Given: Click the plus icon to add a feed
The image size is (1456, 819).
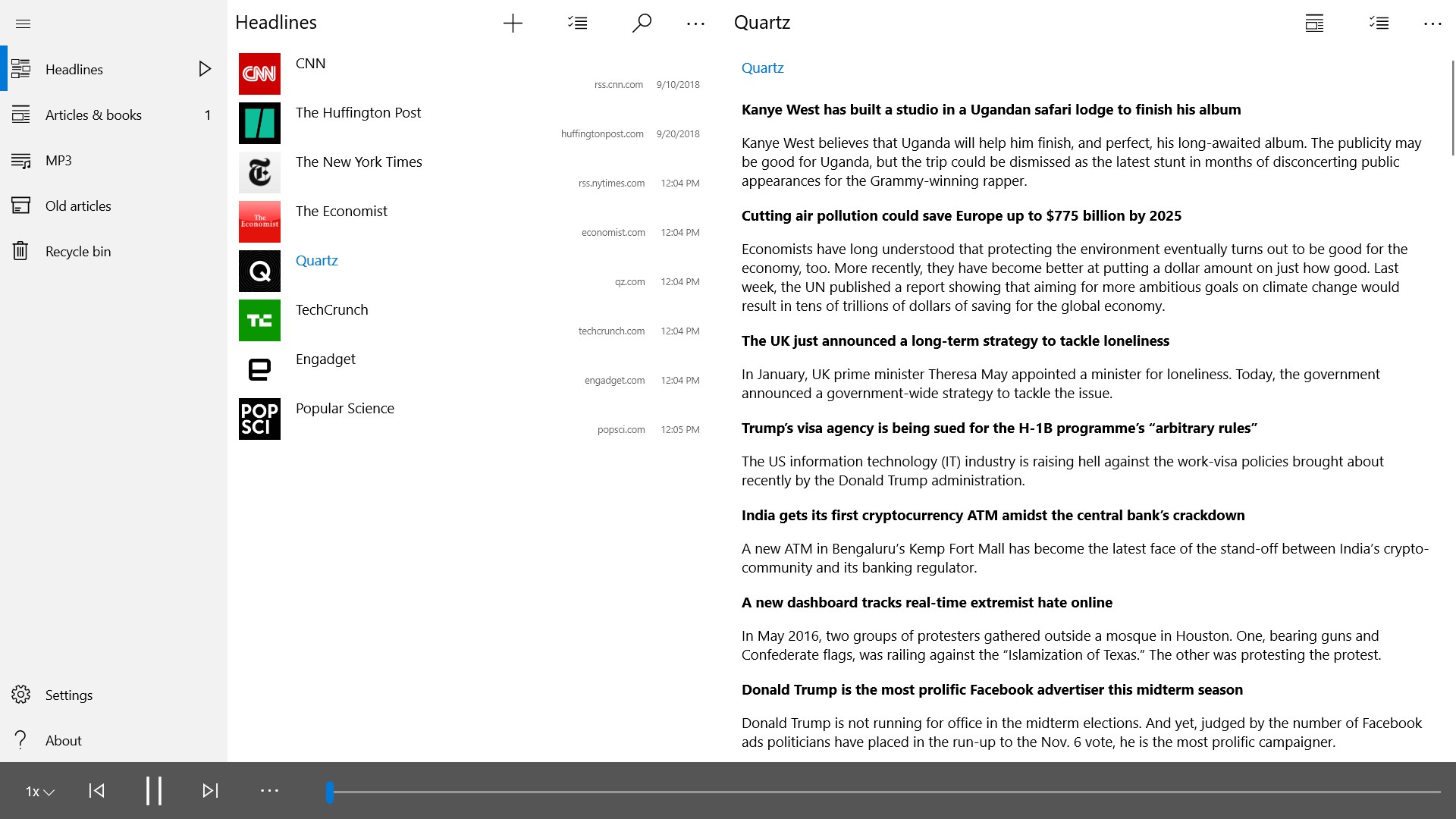Looking at the screenshot, I should tap(513, 24).
